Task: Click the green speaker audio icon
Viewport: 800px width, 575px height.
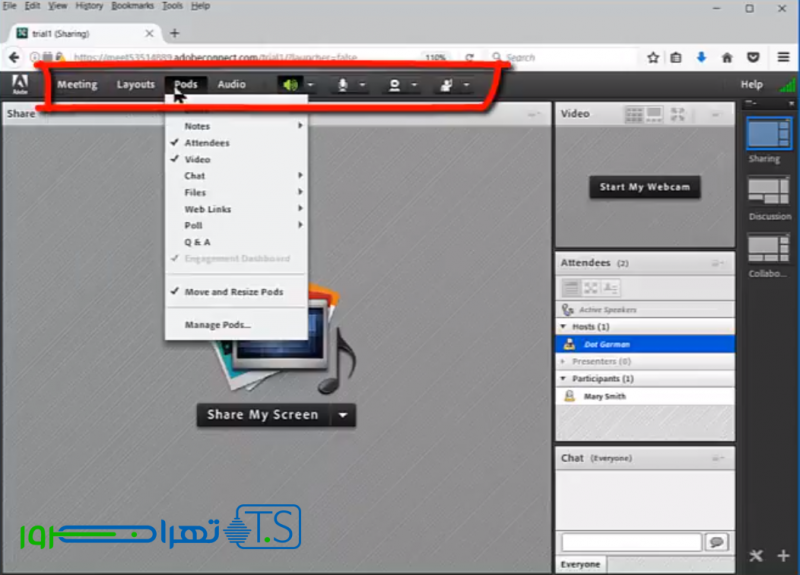Action: click(x=290, y=85)
